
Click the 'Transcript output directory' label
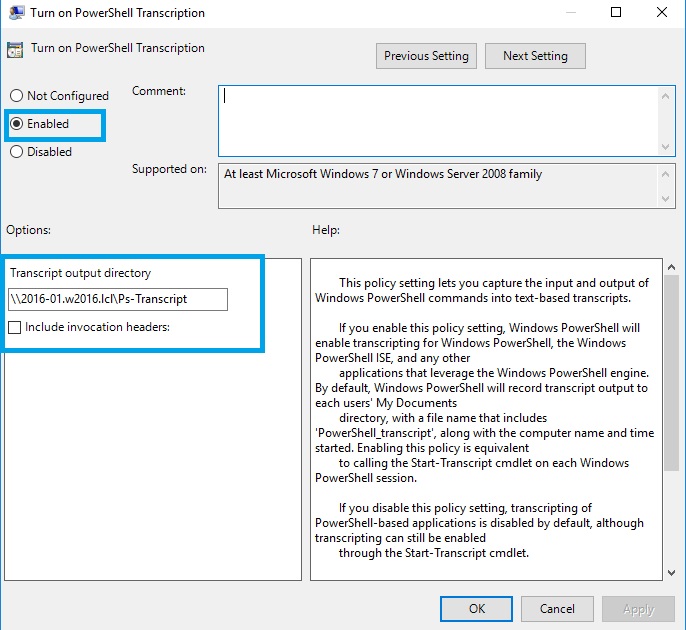80,273
